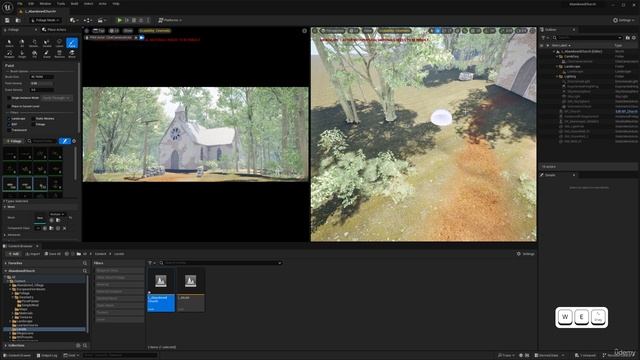Viewport: 640px width, 360px height.
Task: Open the Build menu
Action: pyautogui.click(x=74, y=4)
